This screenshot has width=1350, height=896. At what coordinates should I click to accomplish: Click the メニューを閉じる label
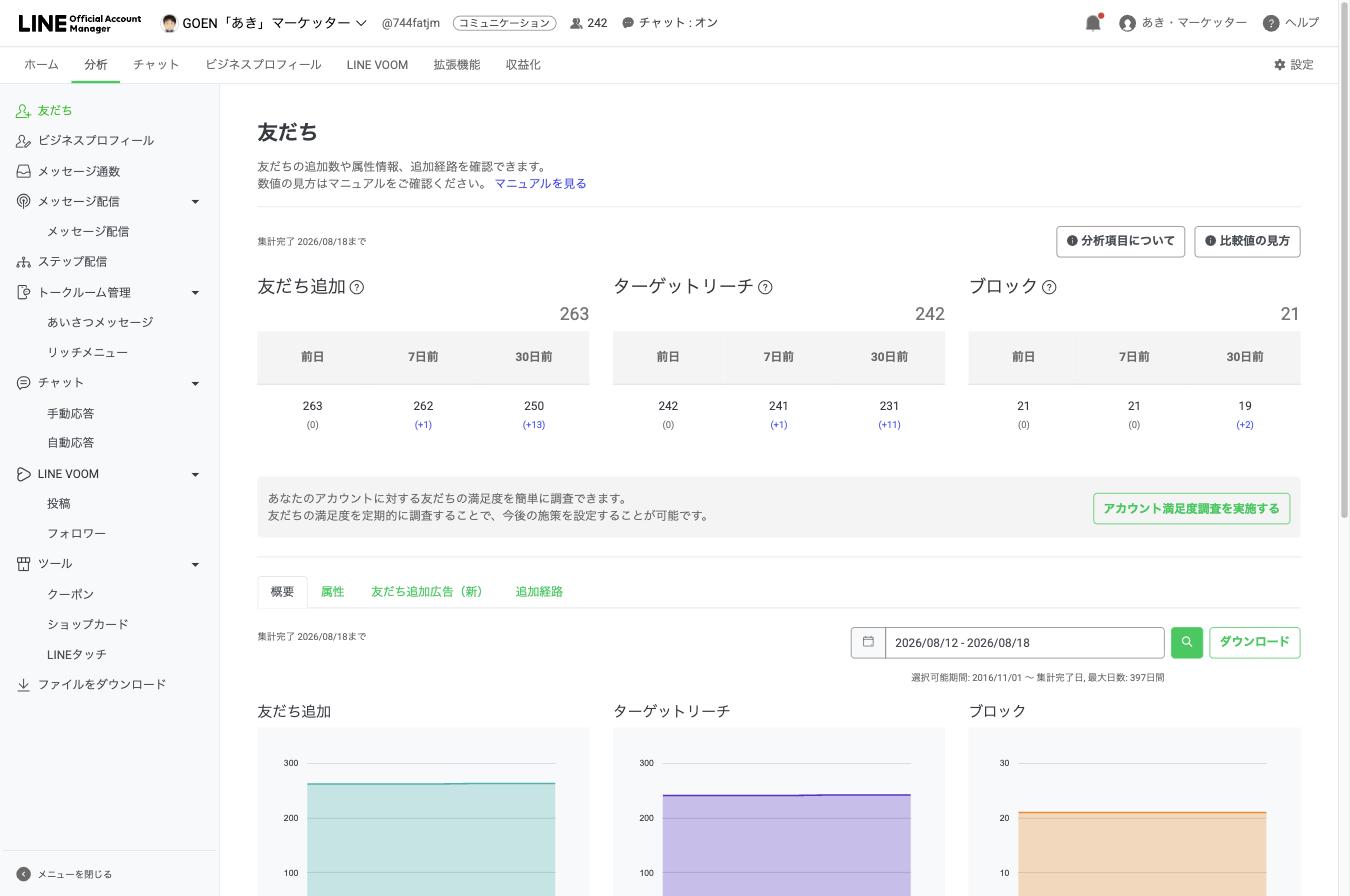point(75,874)
